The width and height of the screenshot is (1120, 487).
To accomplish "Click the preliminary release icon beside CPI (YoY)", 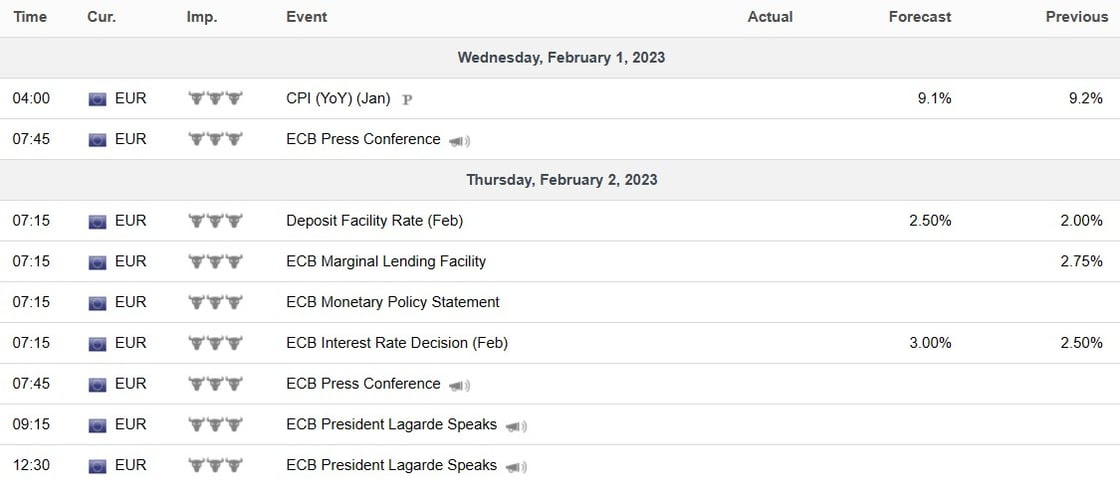I will coord(407,99).
